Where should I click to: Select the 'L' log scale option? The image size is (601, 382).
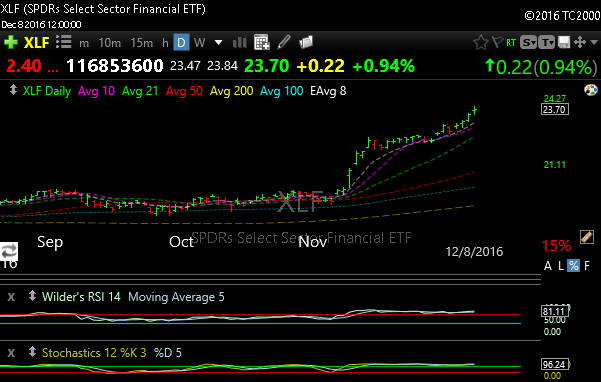point(561,266)
